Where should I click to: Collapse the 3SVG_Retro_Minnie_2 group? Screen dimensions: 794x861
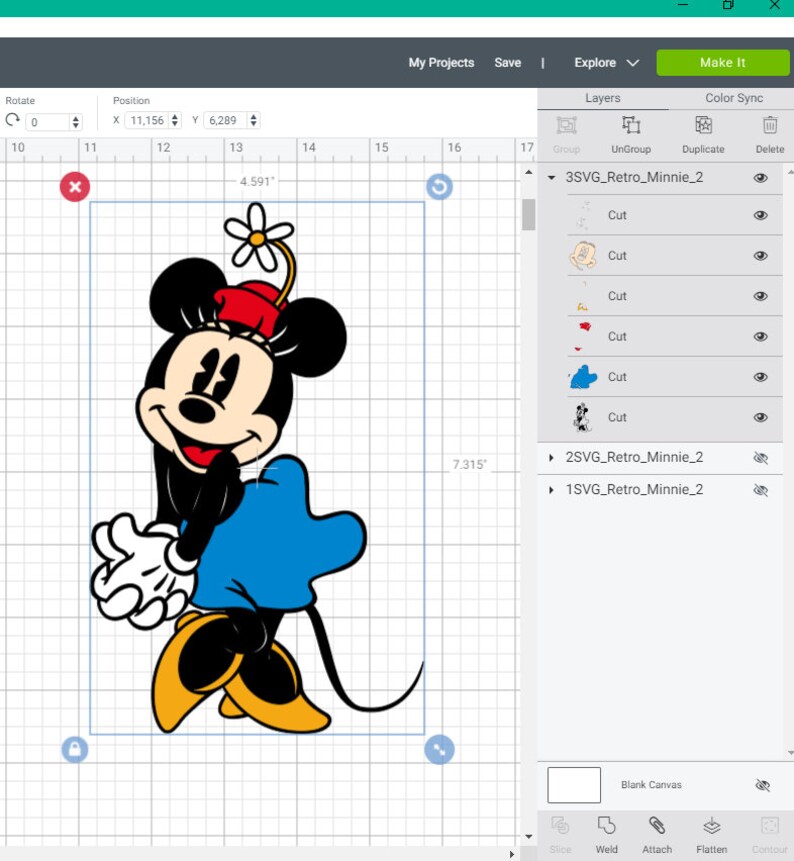551,177
